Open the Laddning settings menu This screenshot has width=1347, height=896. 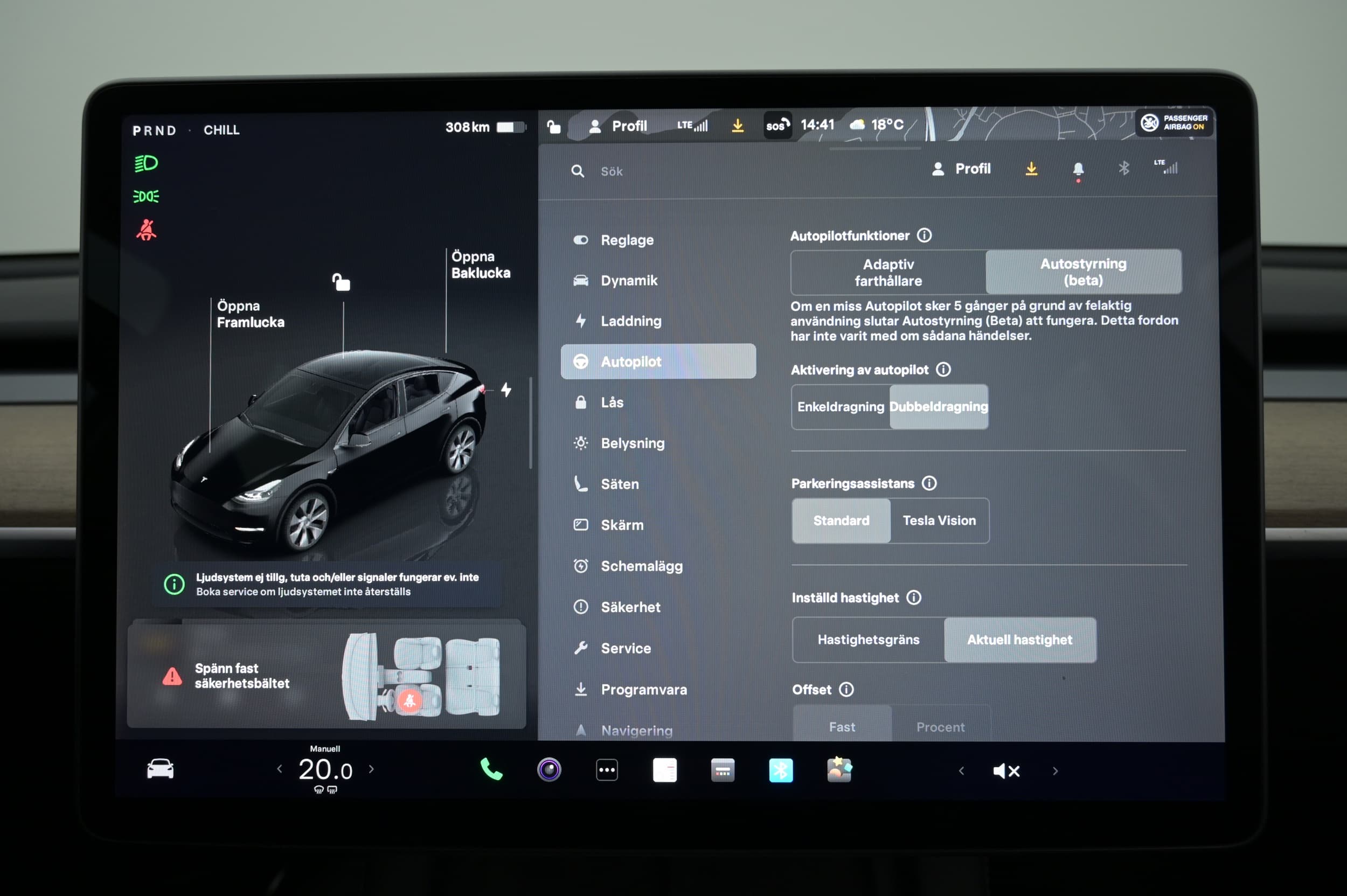coord(658,321)
